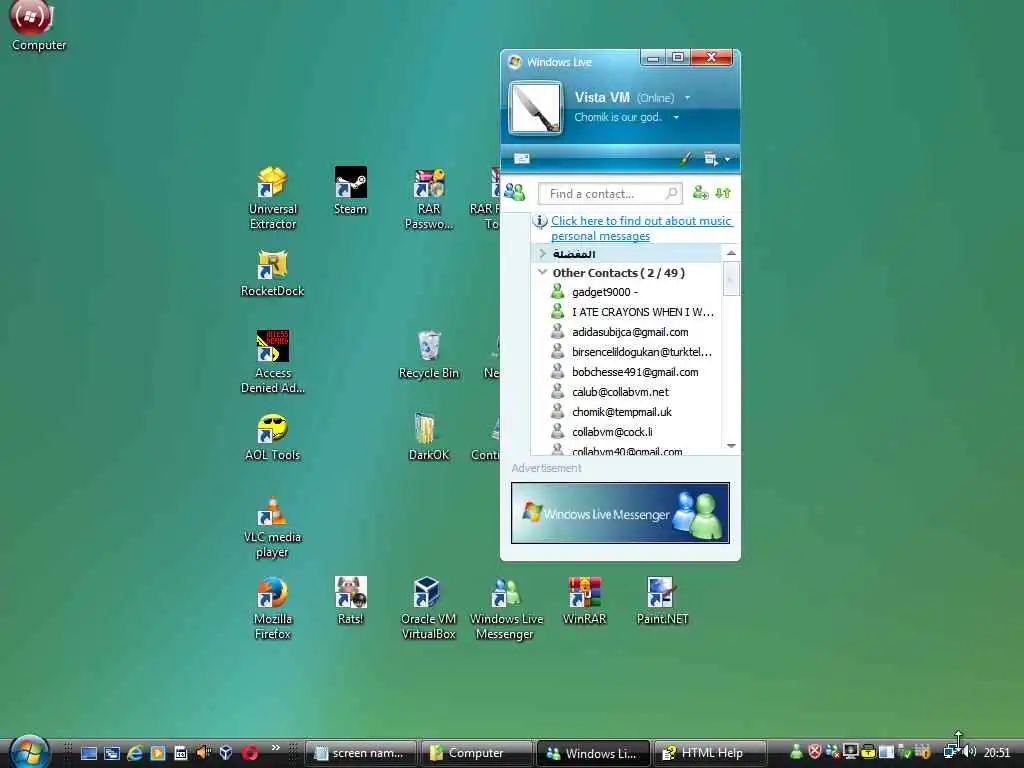
Task: Click the knife display picture
Action: point(536,108)
